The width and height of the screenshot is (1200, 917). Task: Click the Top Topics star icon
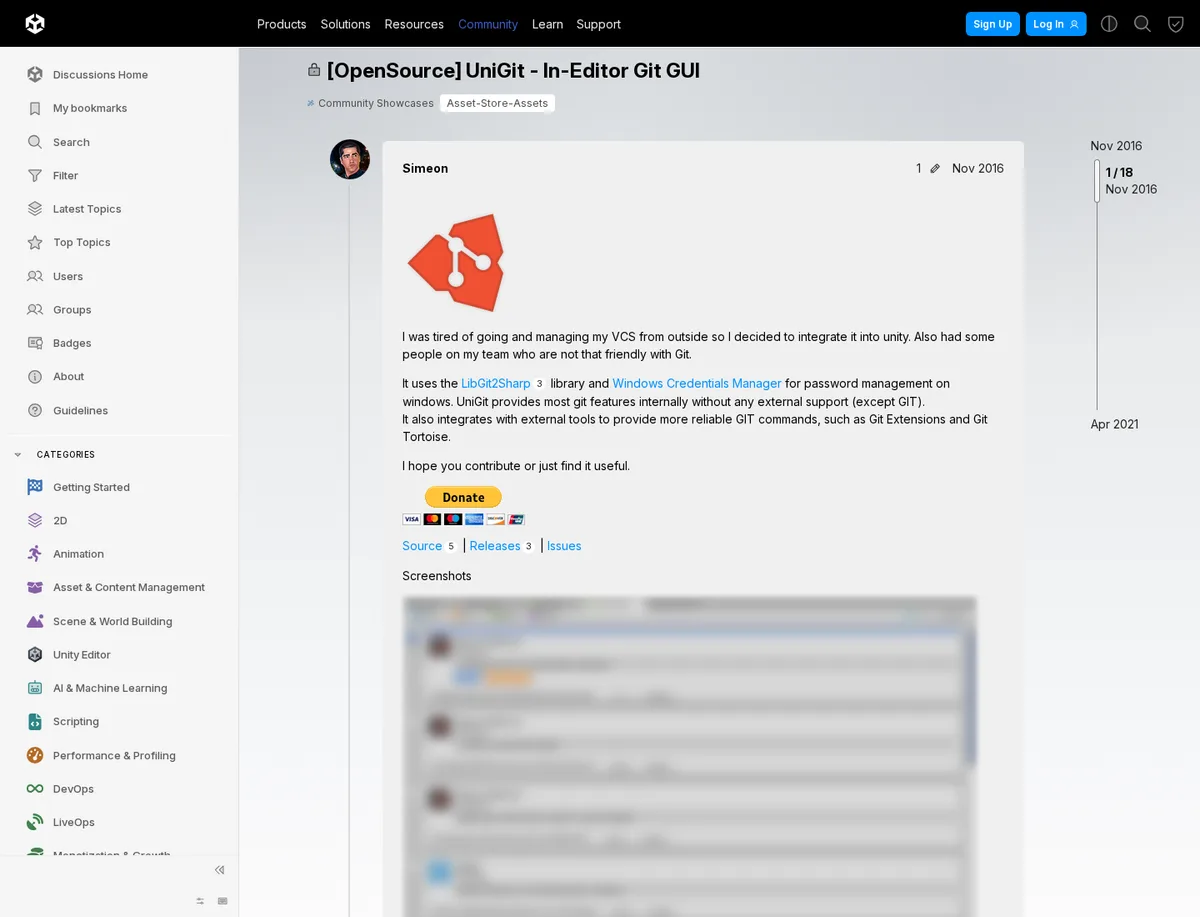(x=35, y=242)
